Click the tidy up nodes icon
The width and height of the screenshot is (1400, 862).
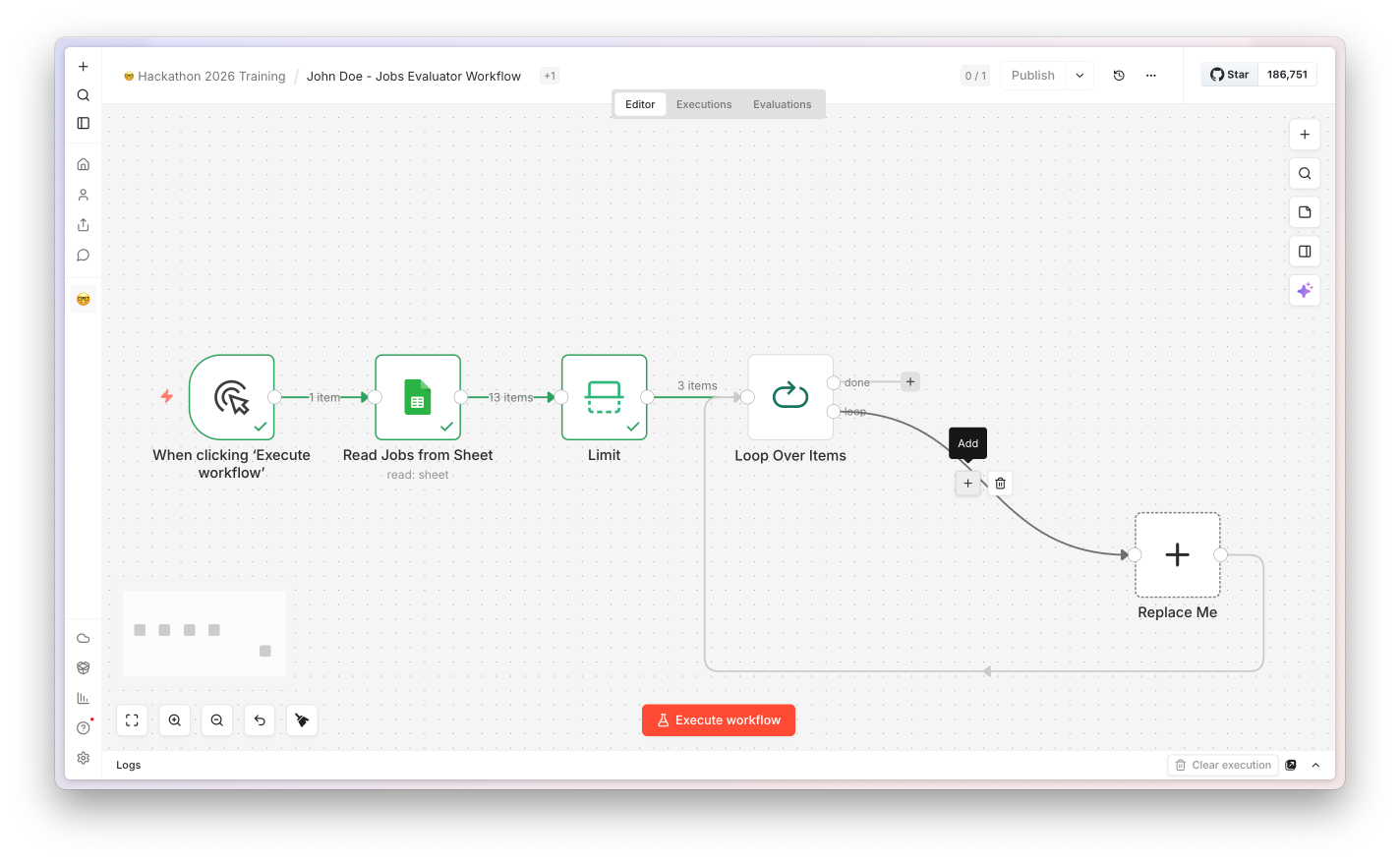click(302, 720)
